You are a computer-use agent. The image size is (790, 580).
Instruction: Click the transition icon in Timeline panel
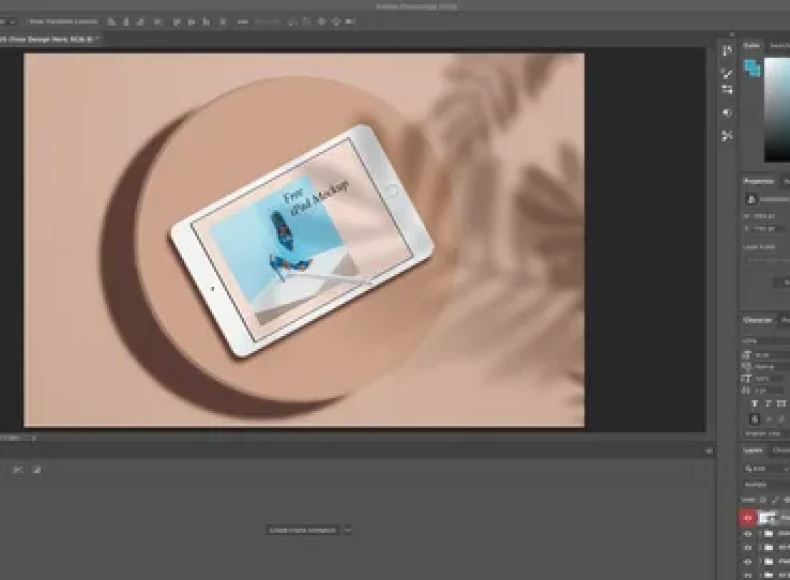click(37, 469)
